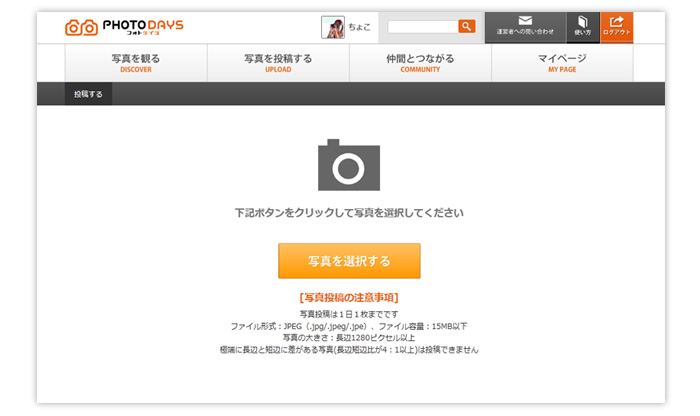Screen dimensions: 700x416
Task: Select 仲間とつながる COMMUNITY menu
Action: [420, 63]
